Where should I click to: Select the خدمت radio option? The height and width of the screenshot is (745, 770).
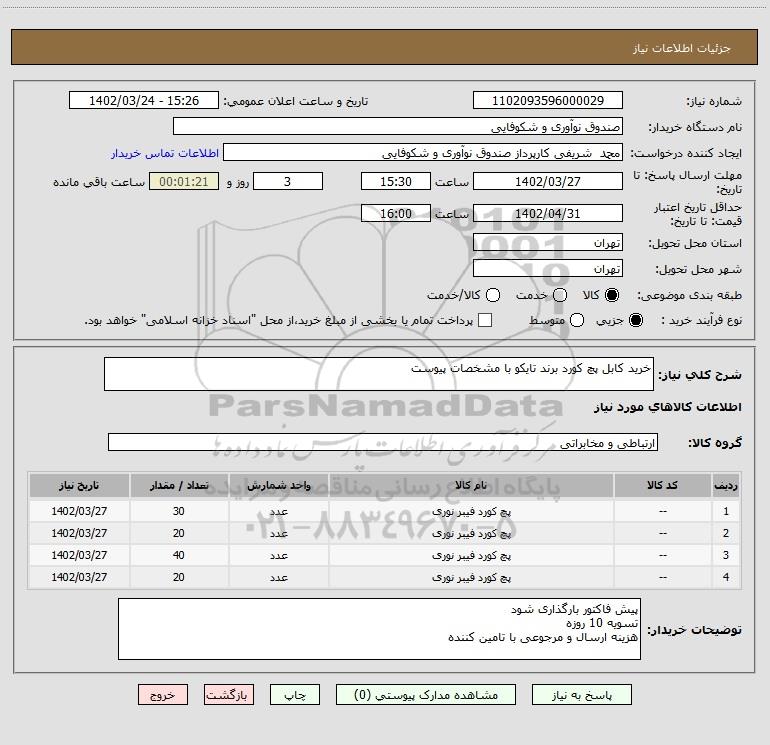click(x=560, y=295)
